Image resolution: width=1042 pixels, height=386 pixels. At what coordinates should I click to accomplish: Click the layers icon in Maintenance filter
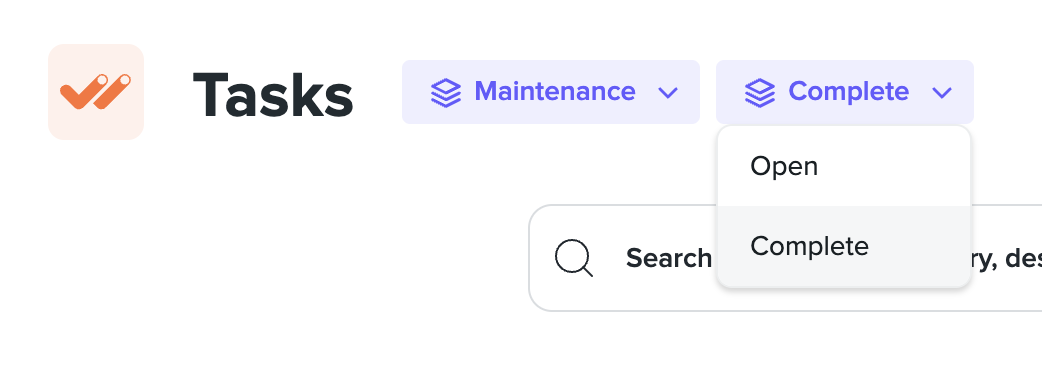point(446,92)
